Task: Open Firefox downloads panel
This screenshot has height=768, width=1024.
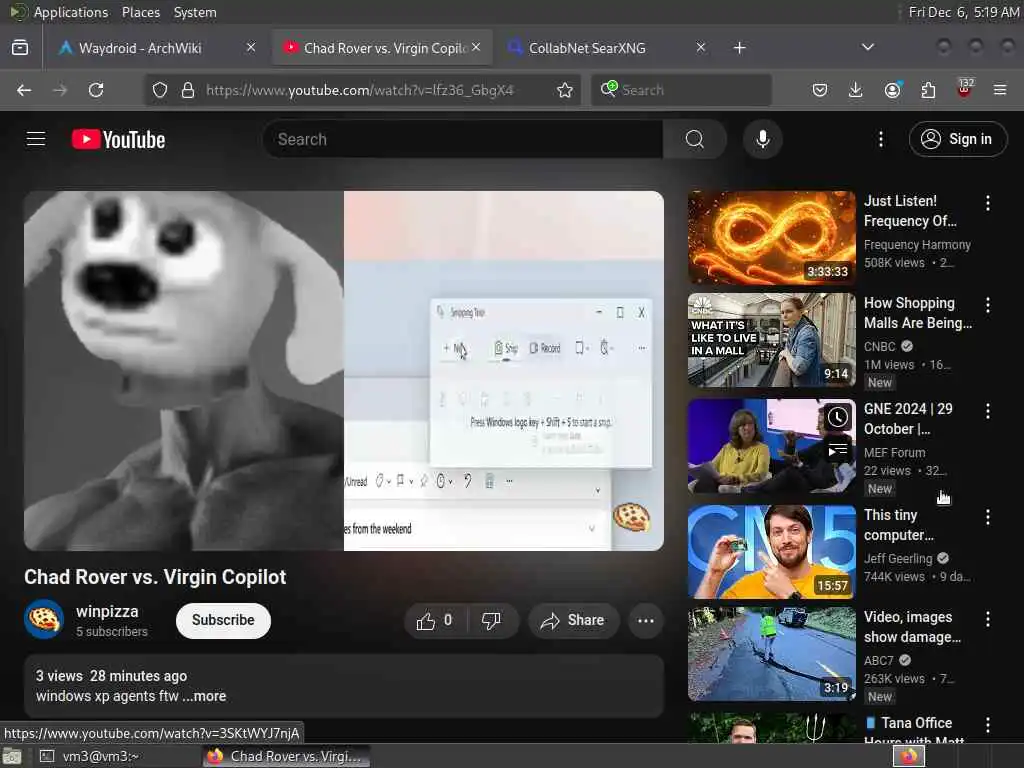Action: 856,90
